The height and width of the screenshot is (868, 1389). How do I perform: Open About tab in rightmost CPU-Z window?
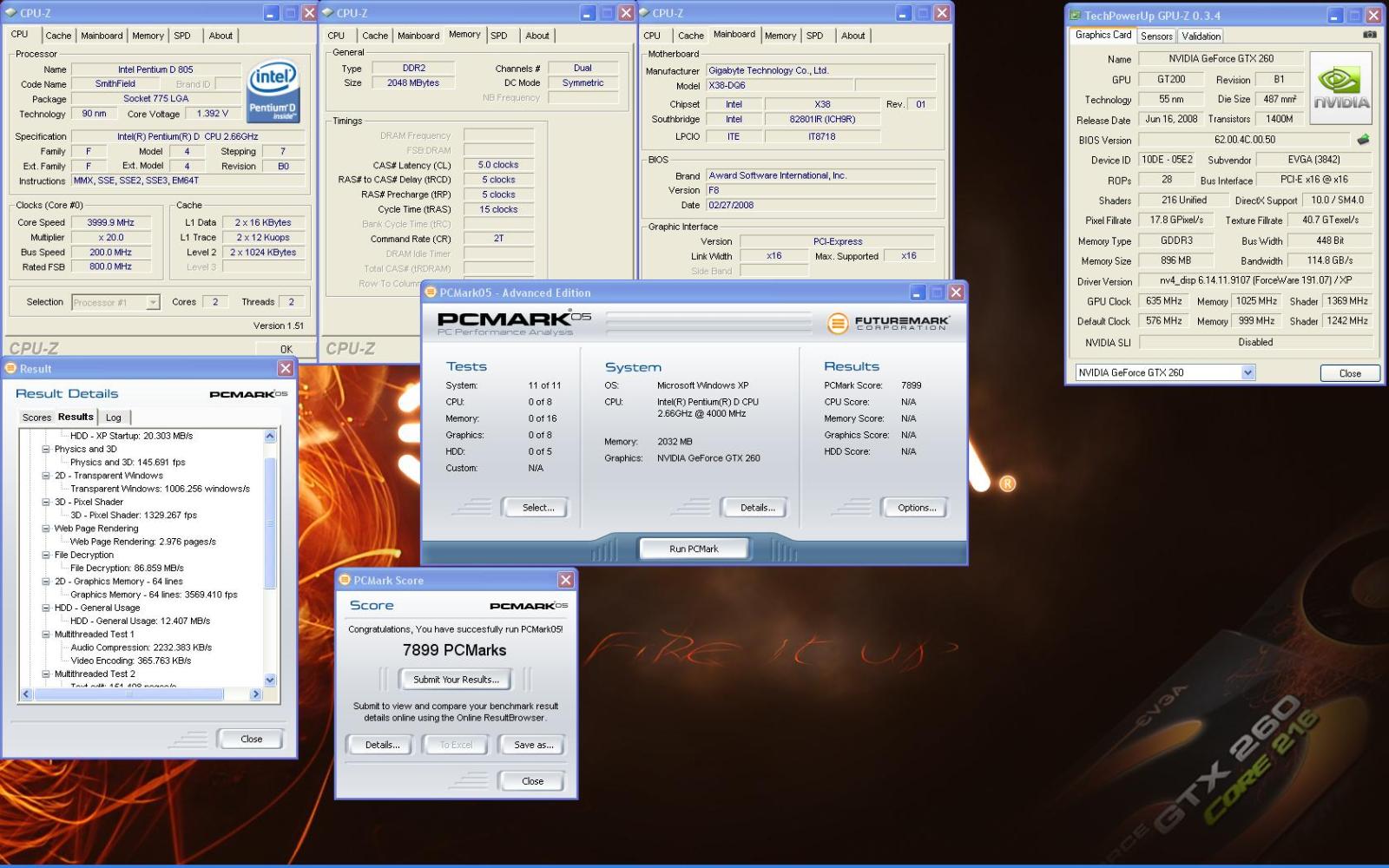(x=852, y=36)
